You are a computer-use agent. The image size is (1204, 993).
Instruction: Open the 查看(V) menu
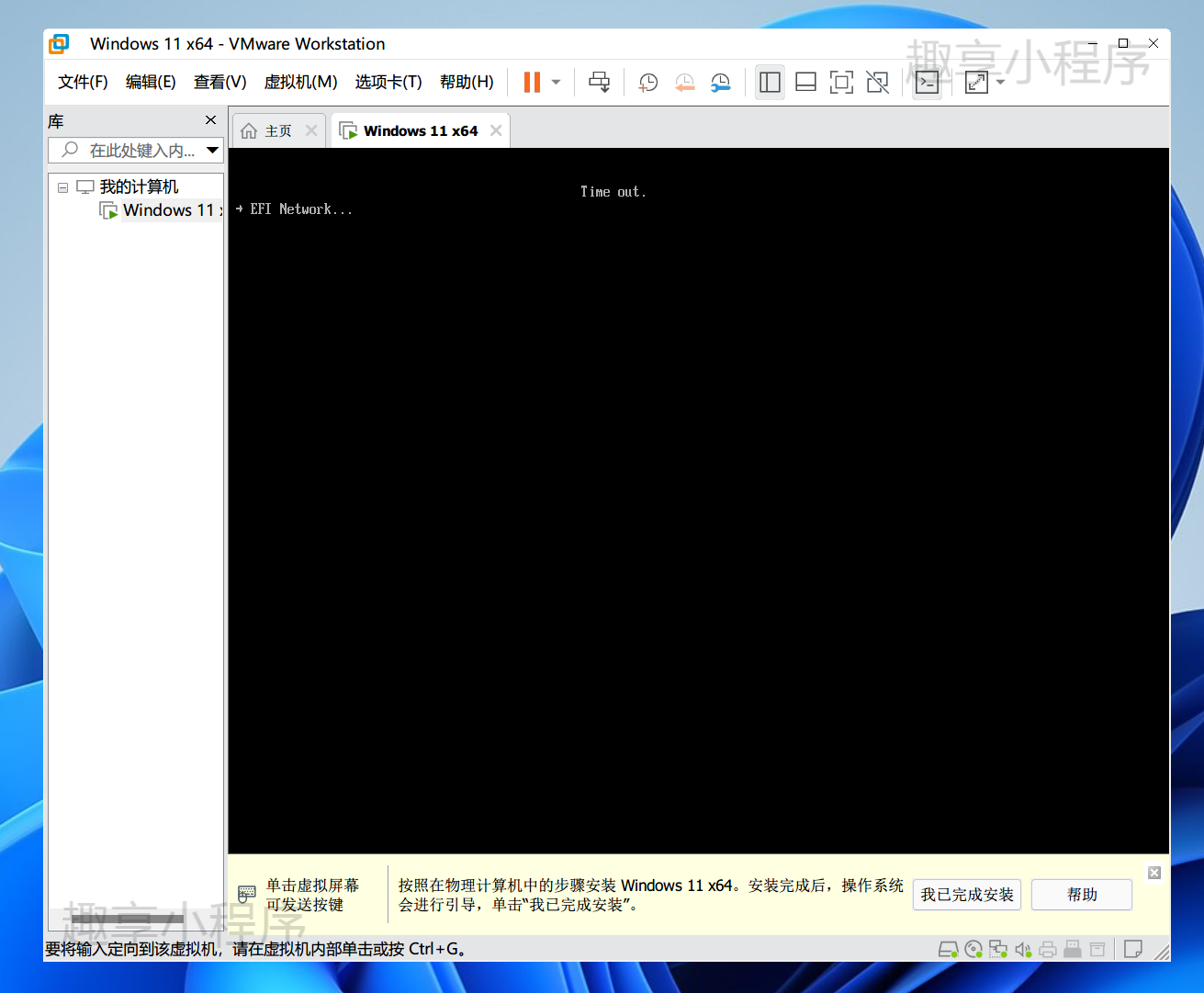point(220,82)
